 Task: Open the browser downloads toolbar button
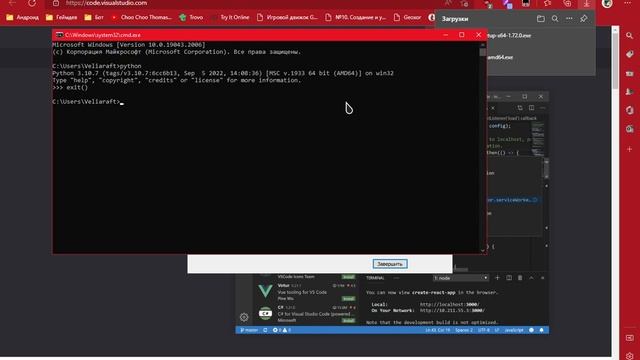(x=587, y=3)
